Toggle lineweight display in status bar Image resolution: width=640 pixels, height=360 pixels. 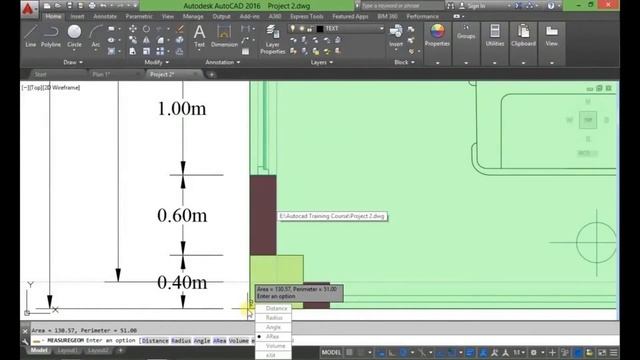click(470, 352)
